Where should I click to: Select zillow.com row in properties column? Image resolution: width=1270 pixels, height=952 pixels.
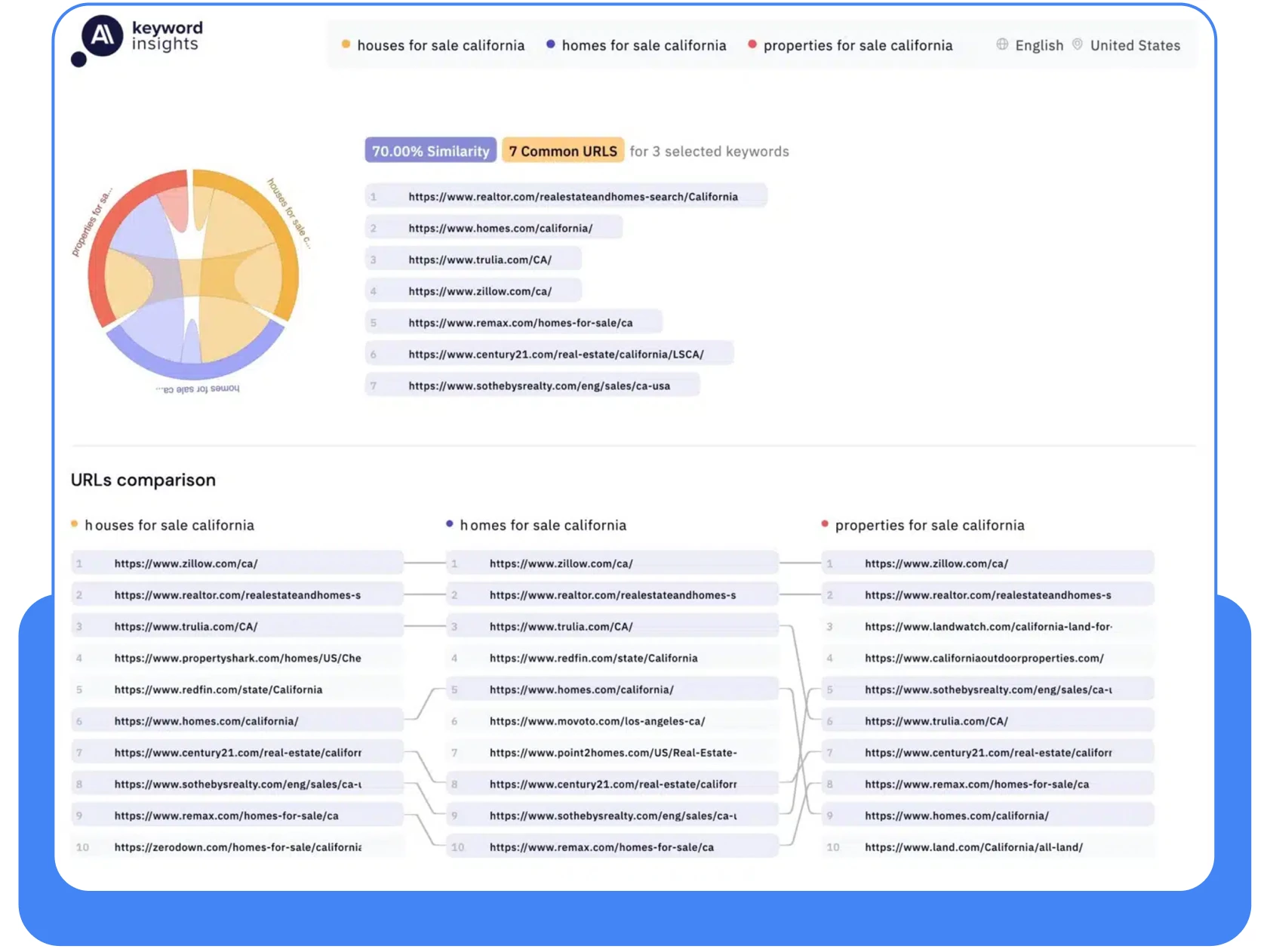tap(988, 564)
